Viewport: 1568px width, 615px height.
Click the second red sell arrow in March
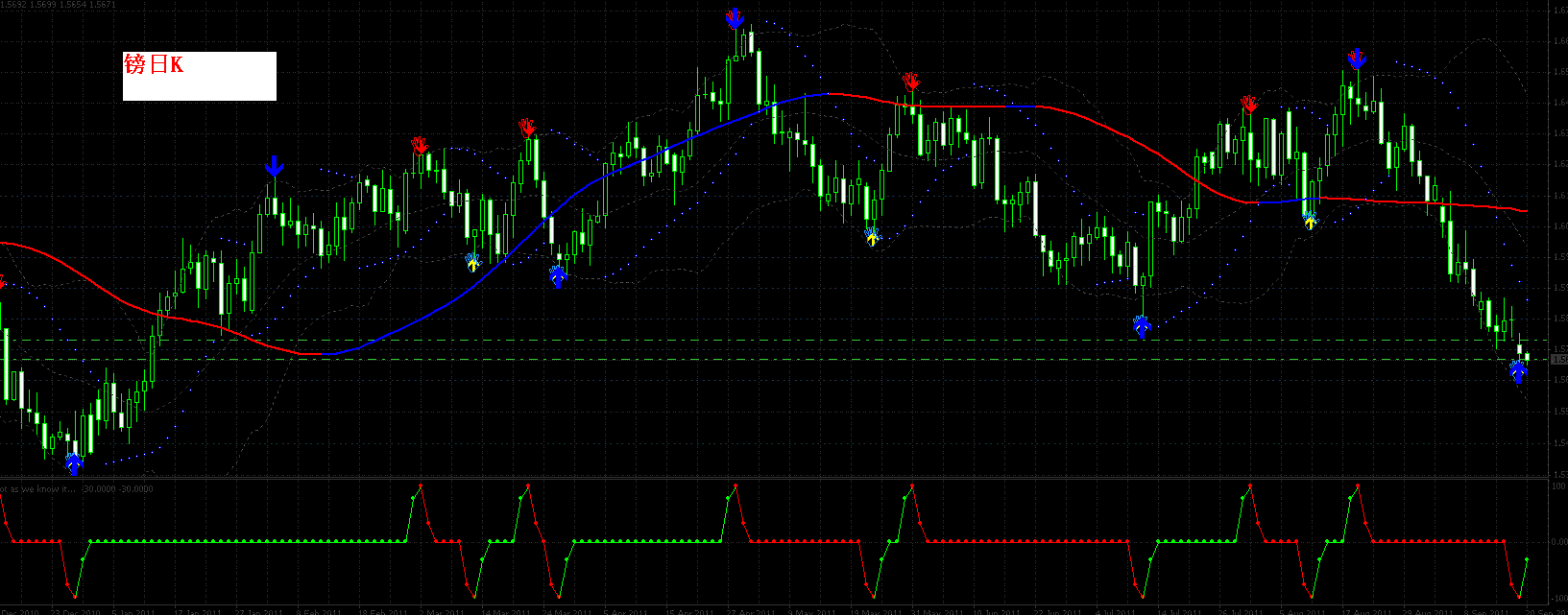click(x=527, y=128)
